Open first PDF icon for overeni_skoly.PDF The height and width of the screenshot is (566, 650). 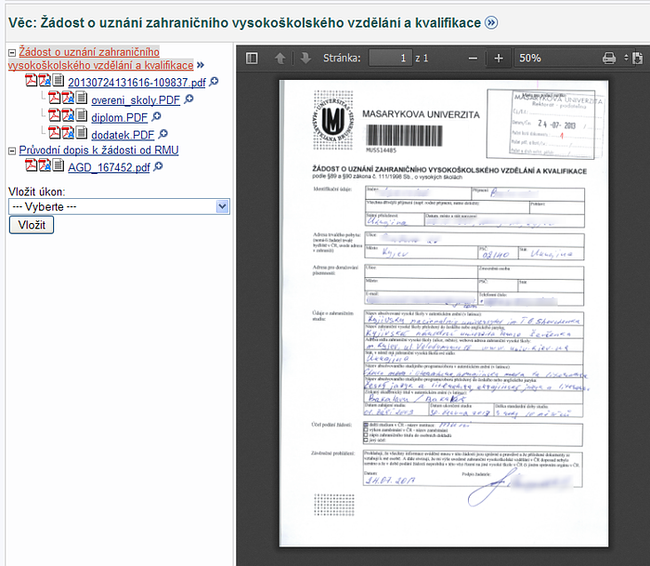(x=54, y=98)
